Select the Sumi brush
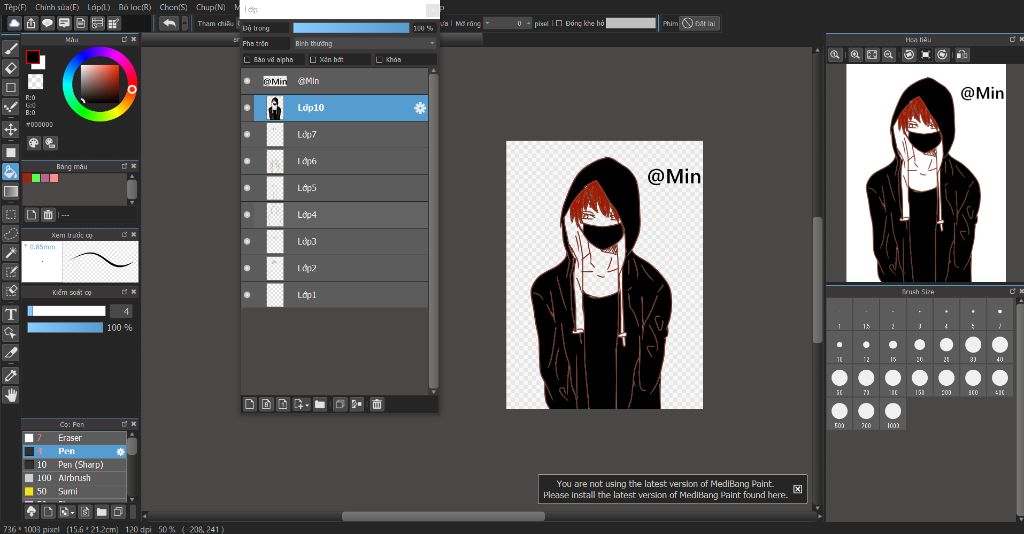 [74, 492]
